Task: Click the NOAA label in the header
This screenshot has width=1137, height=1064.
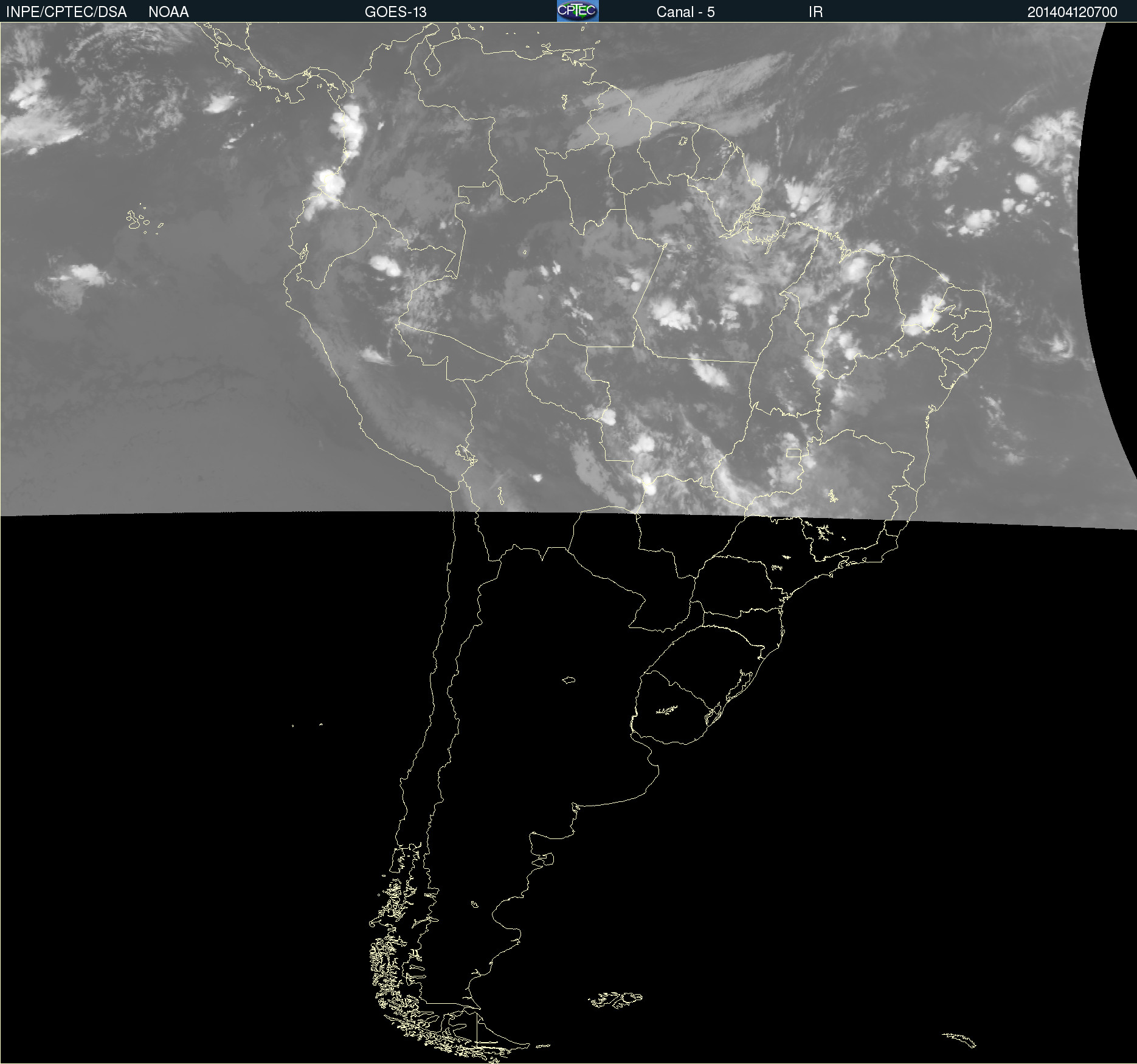Action: point(168,12)
